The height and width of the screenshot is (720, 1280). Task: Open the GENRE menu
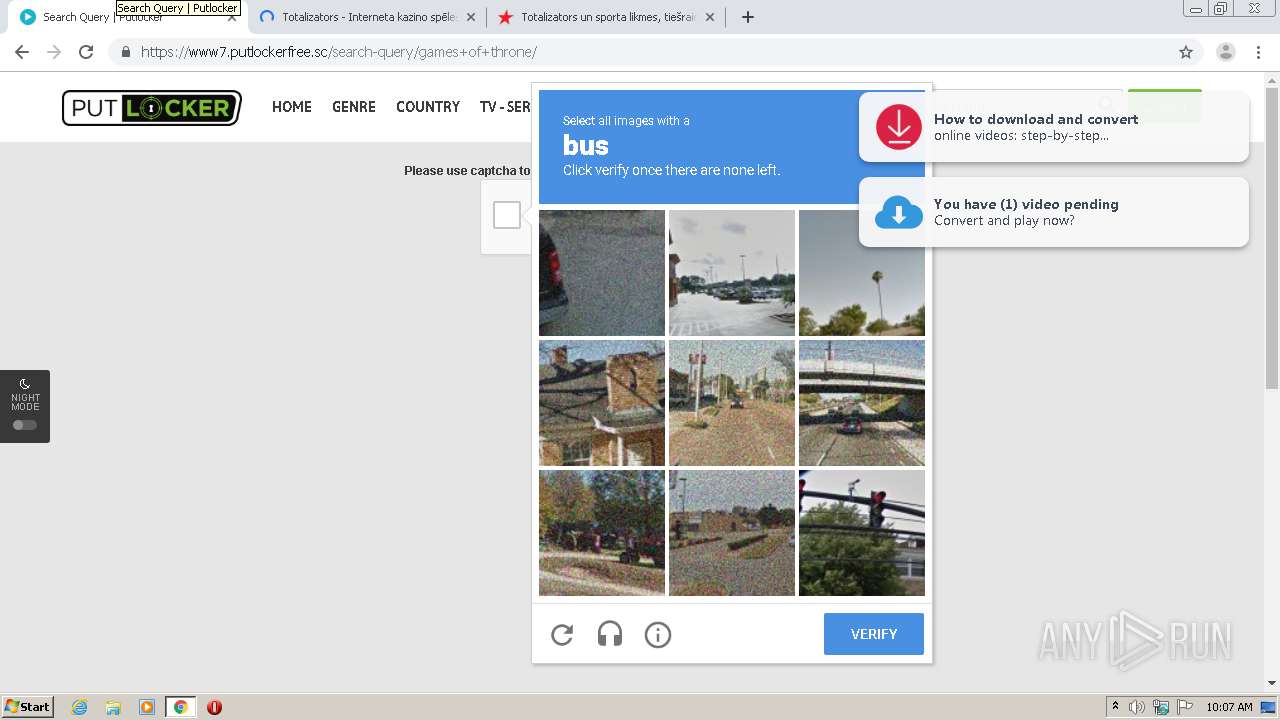354,107
